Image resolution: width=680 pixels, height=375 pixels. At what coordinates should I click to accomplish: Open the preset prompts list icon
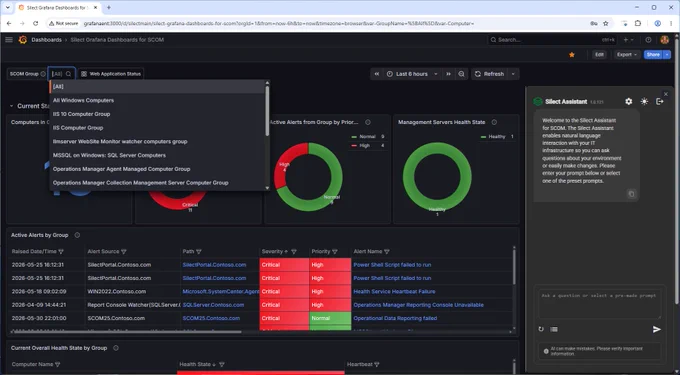(x=554, y=329)
